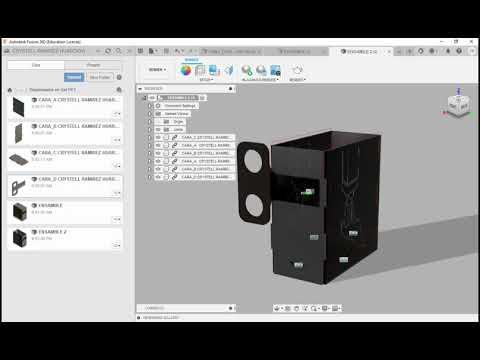Pin the Browser panel dot icon
This screenshot has width=480, height=360.
click(x=230, y=89)
